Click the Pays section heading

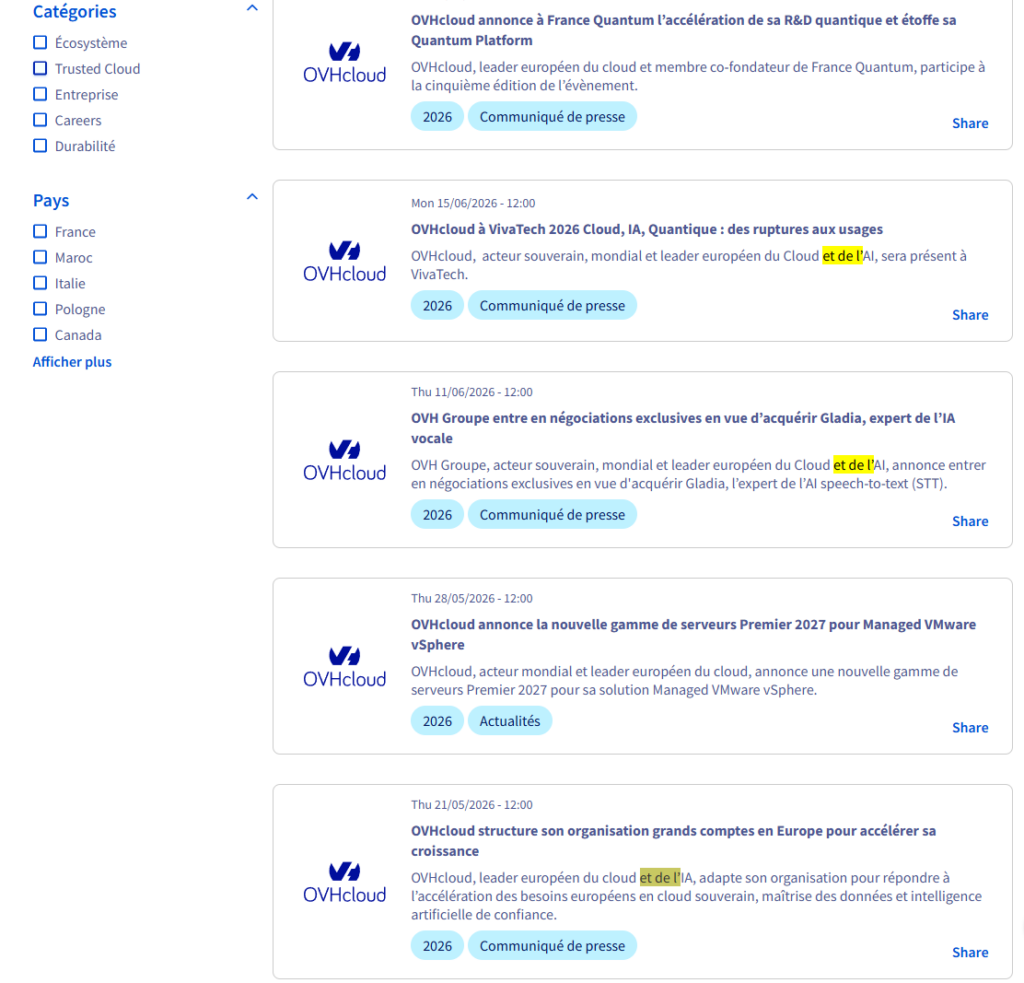click(51, 200)
